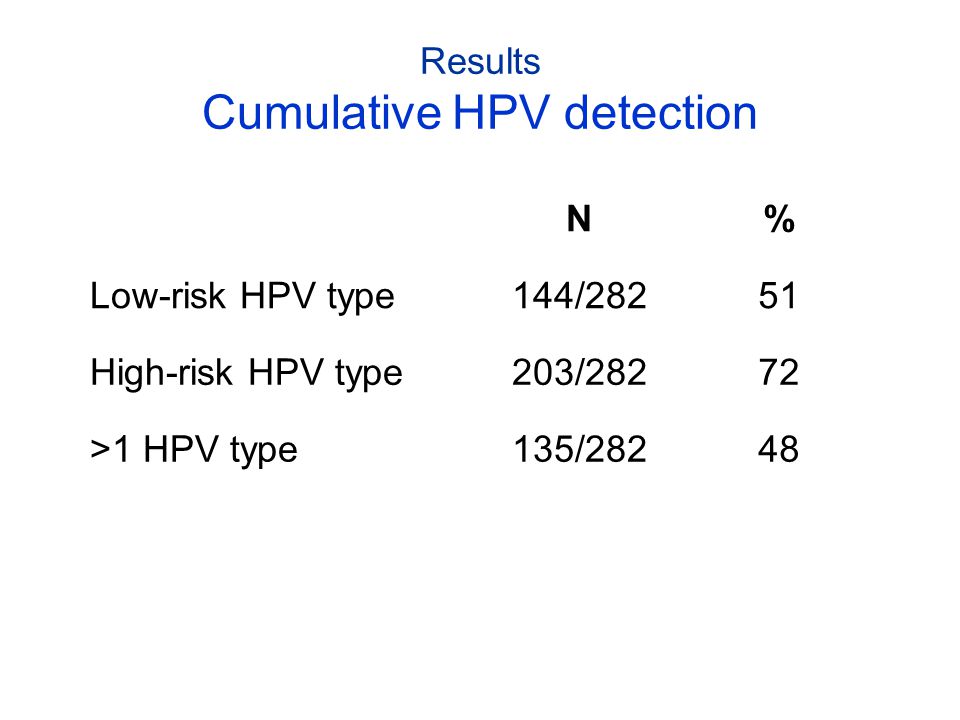960x720 pixels.
Task: Click HPV in the High-risk row
Action: pos(285,372)
